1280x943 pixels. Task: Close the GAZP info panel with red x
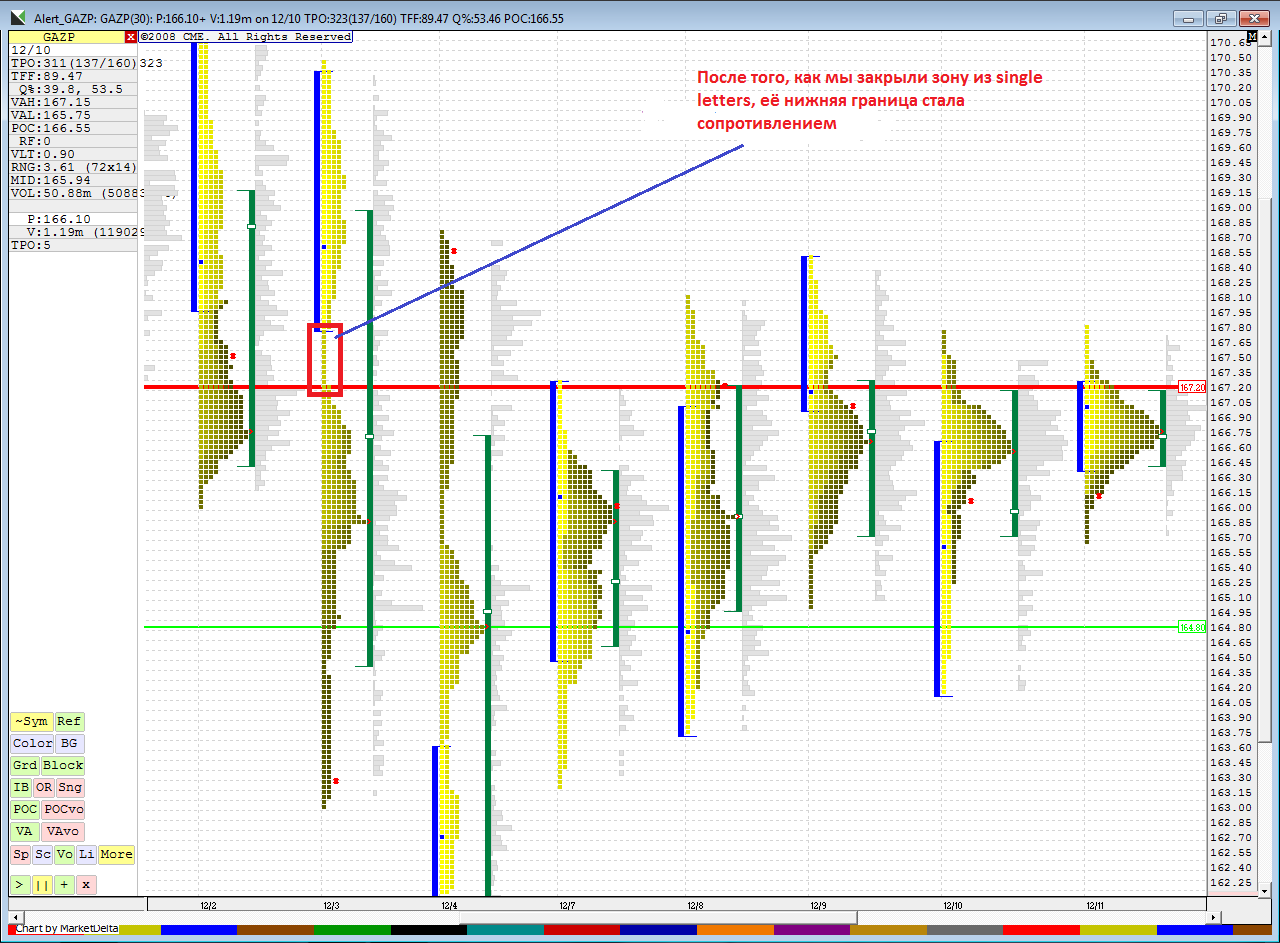[131, 37]
